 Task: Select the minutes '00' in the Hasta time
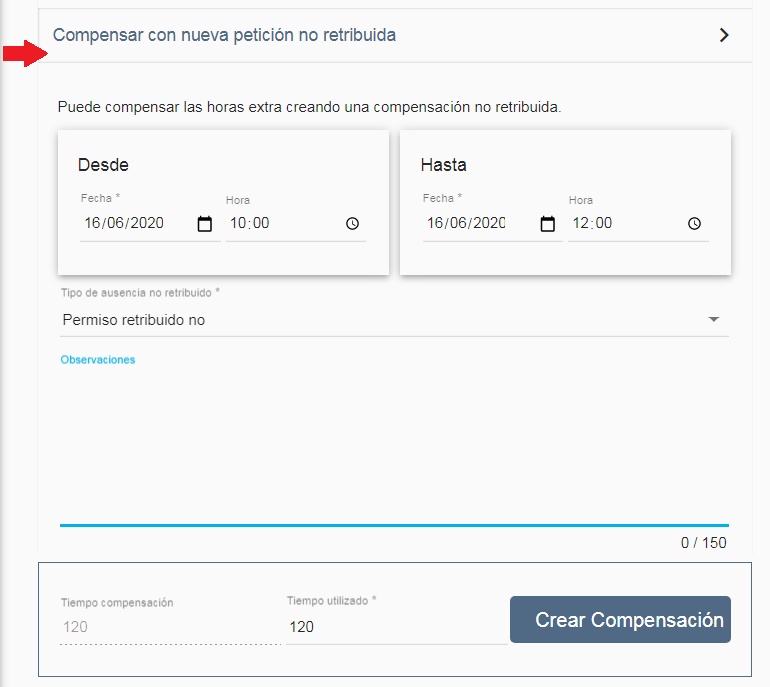tap(604, 224)
